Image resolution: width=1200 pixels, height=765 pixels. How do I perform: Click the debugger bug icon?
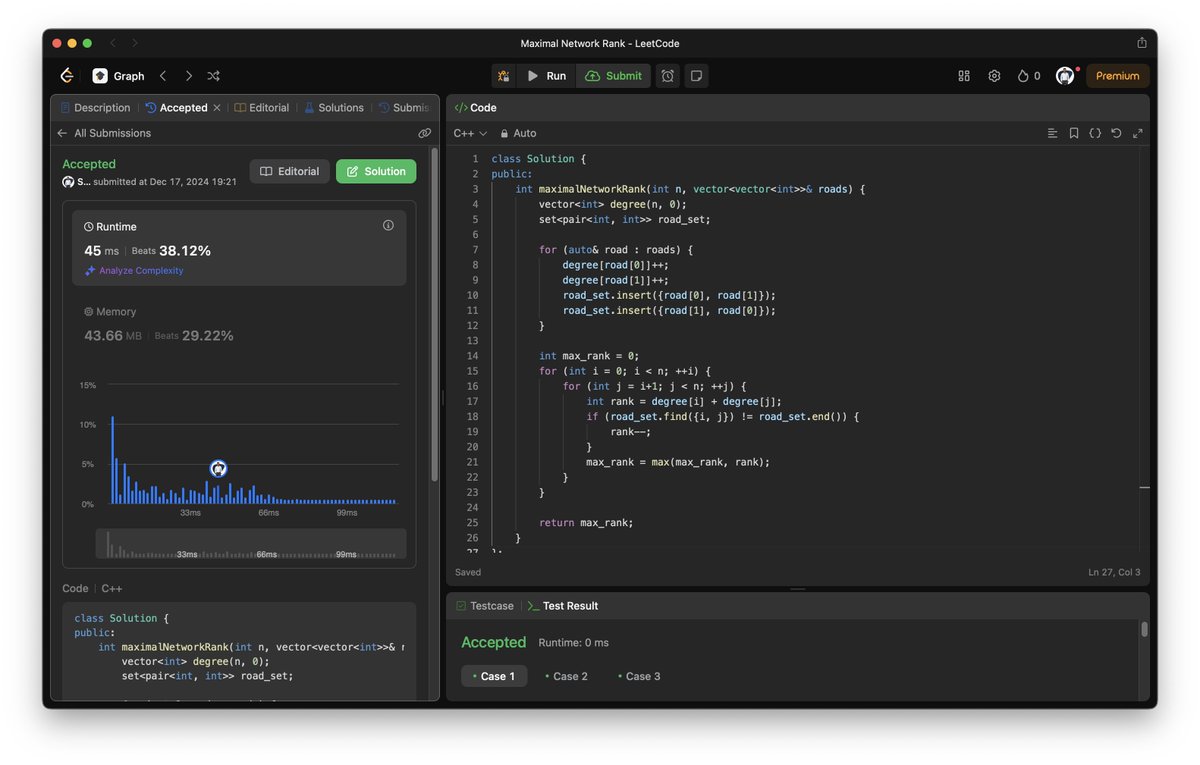pos(503,76)
